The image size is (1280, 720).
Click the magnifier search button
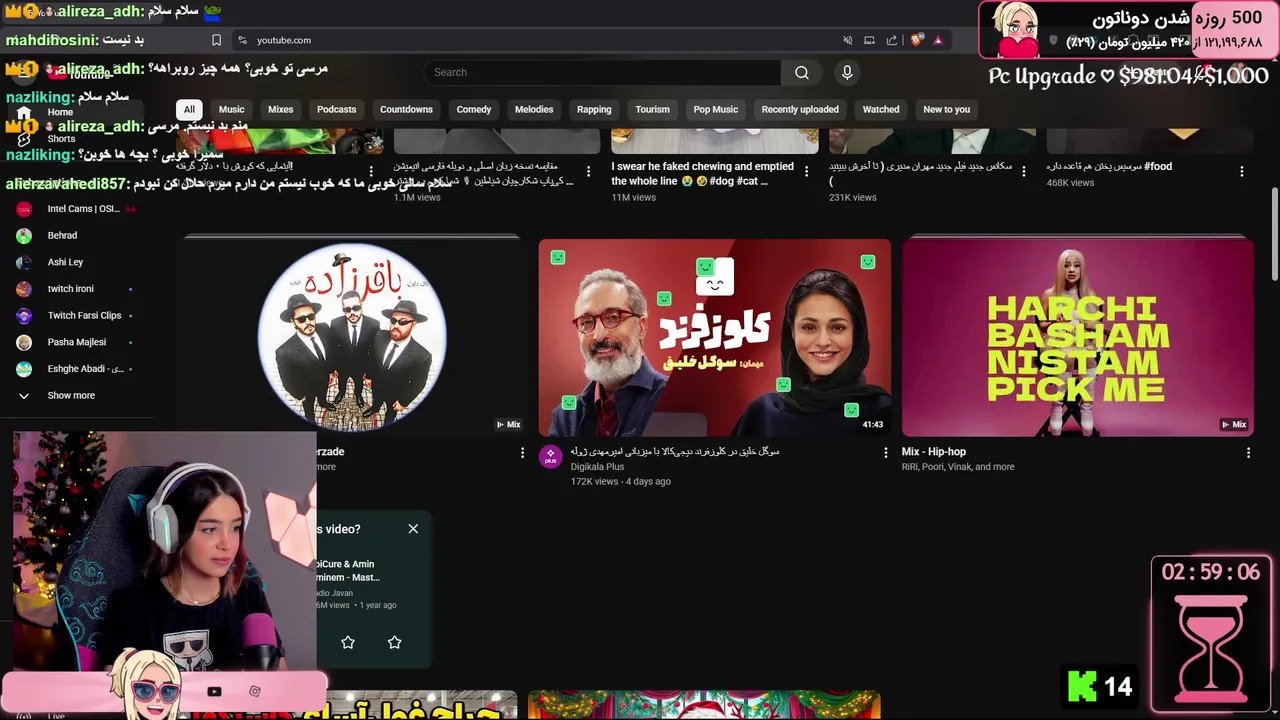click(802, 72)
